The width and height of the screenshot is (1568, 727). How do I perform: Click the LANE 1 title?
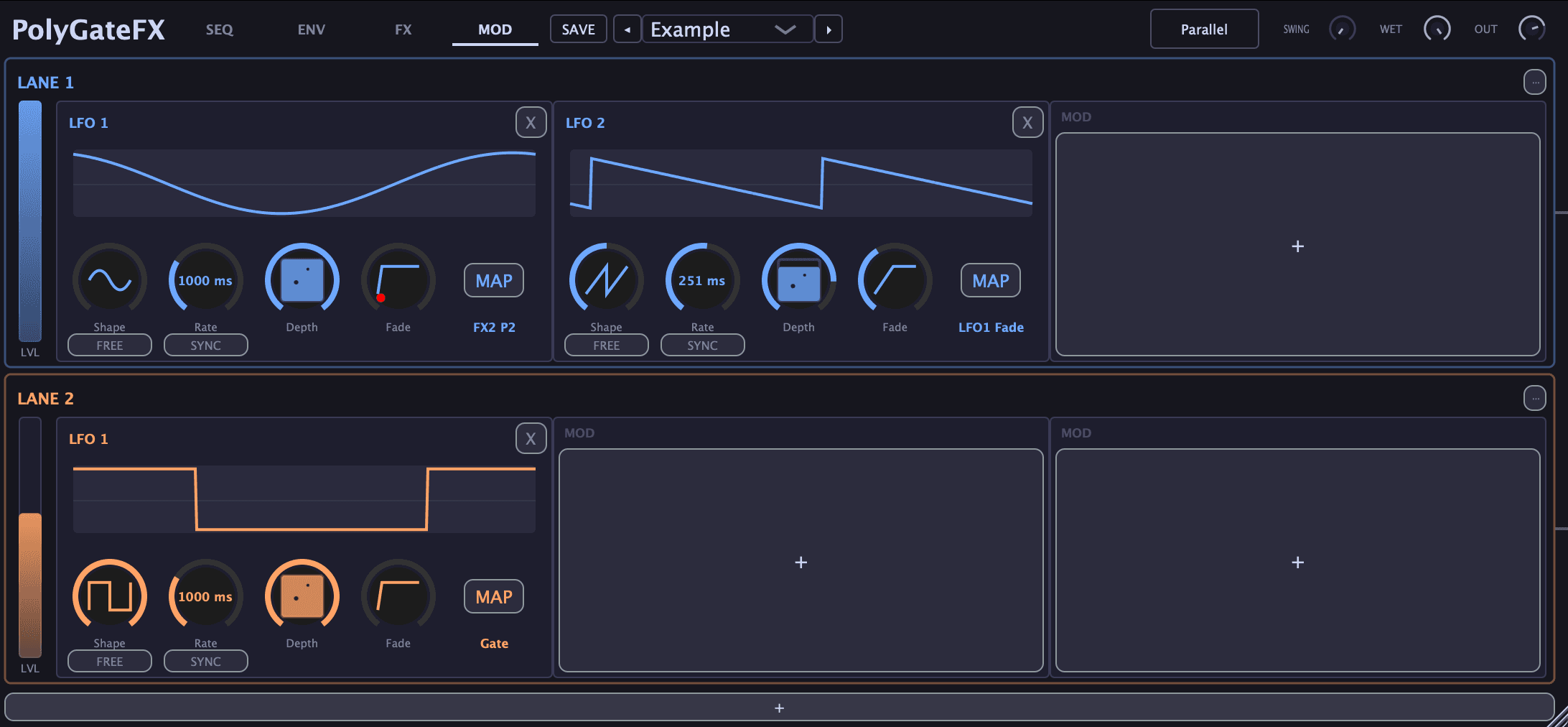(45, 83)
